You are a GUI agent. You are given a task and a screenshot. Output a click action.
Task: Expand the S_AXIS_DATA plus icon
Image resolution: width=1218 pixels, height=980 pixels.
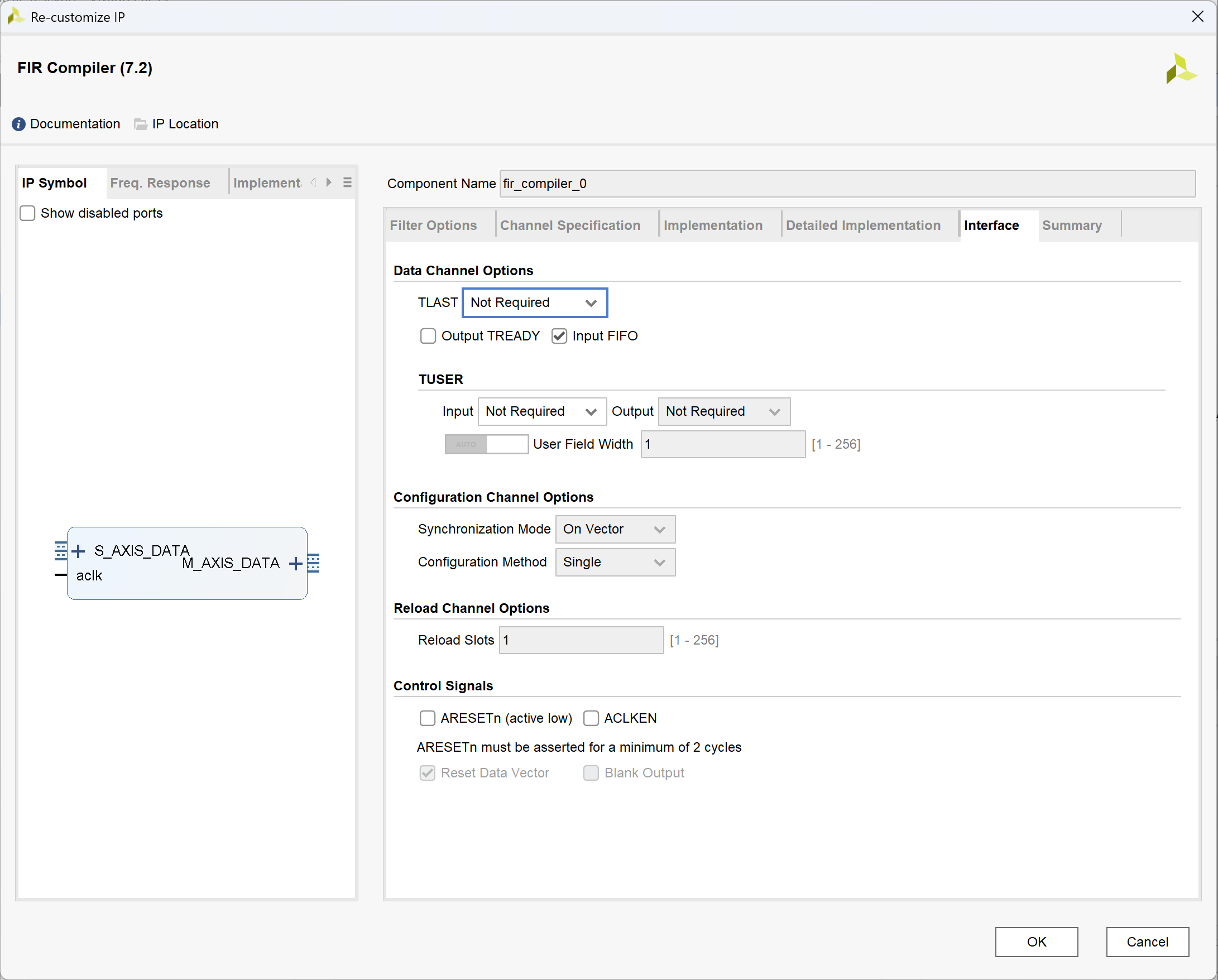coord(79,551)
